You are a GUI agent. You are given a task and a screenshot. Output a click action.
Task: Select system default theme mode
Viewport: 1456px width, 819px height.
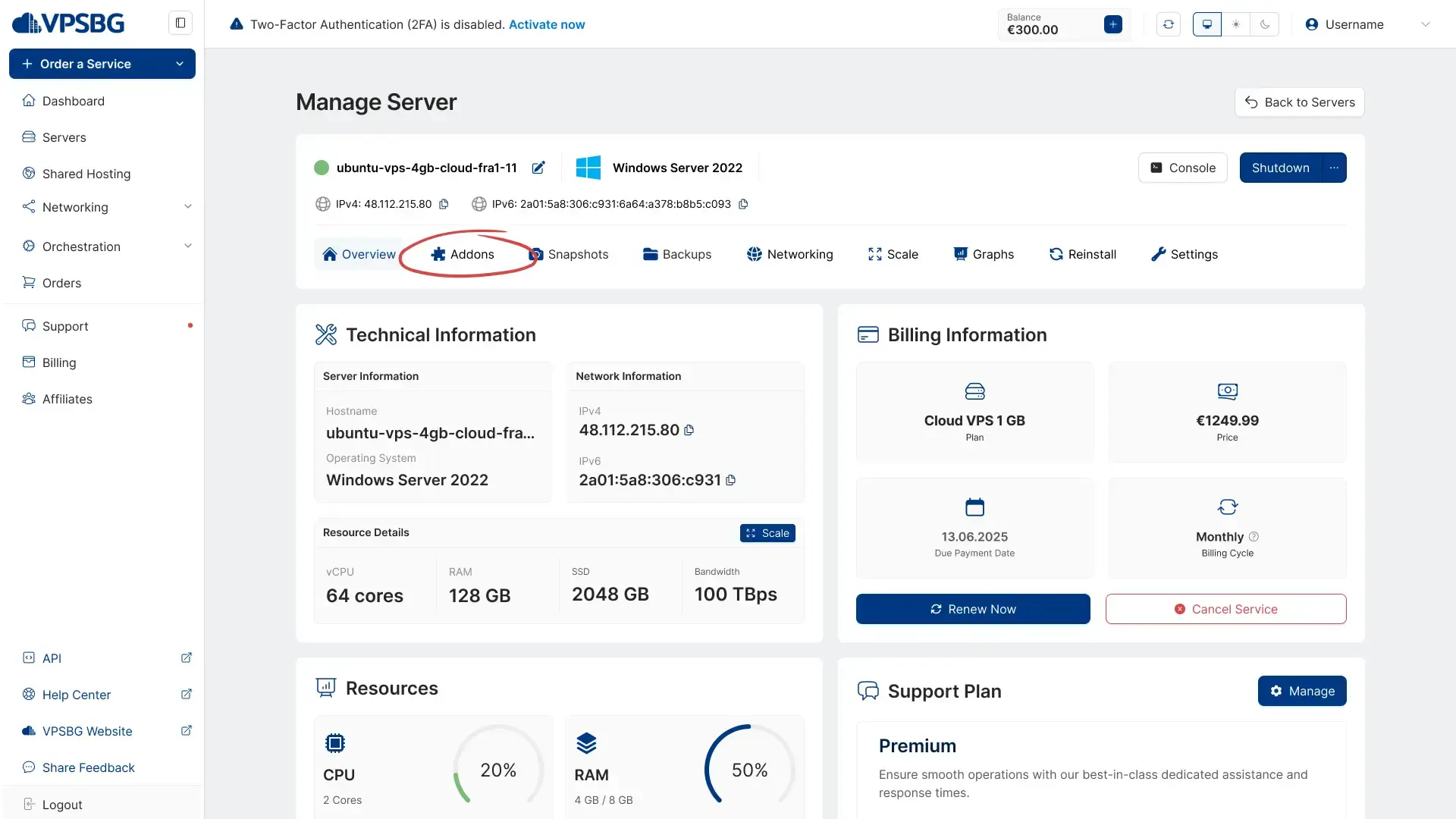(x=1207, y=24)
